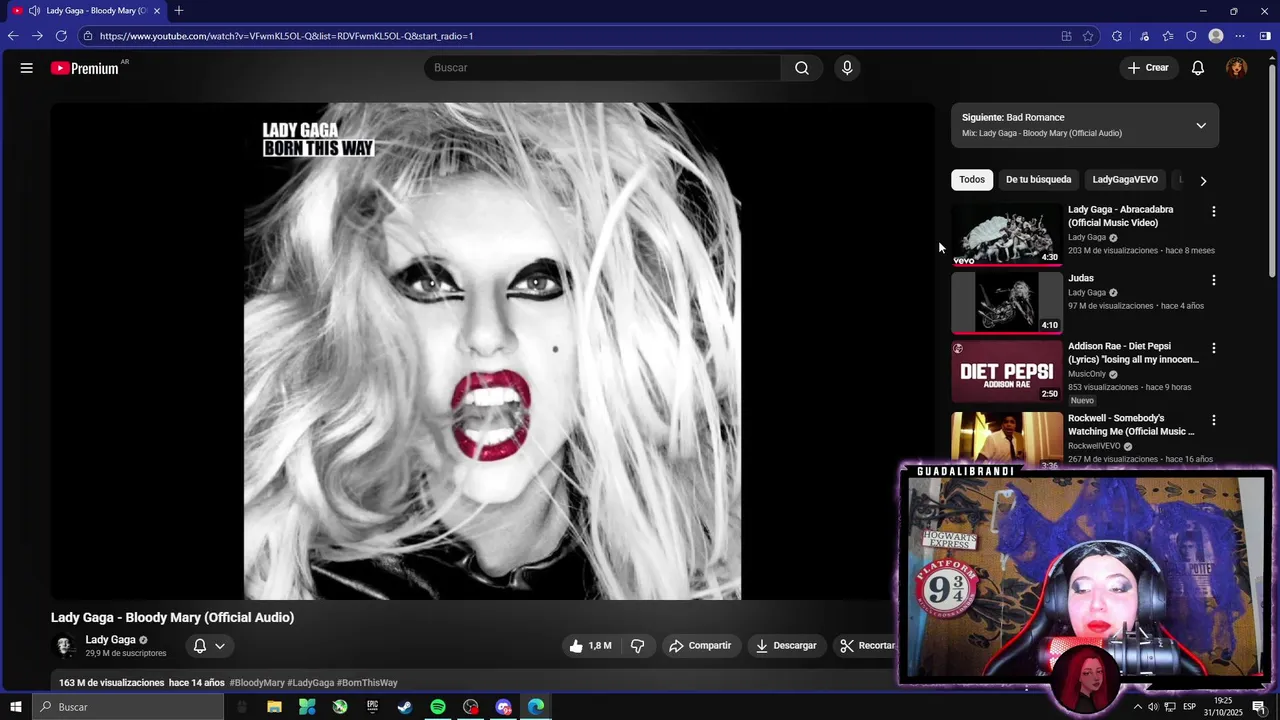Image resolution: width=1280 pixels, height=720 pixels.
Task: Download the video with Descargar
Action: [786, 646]
